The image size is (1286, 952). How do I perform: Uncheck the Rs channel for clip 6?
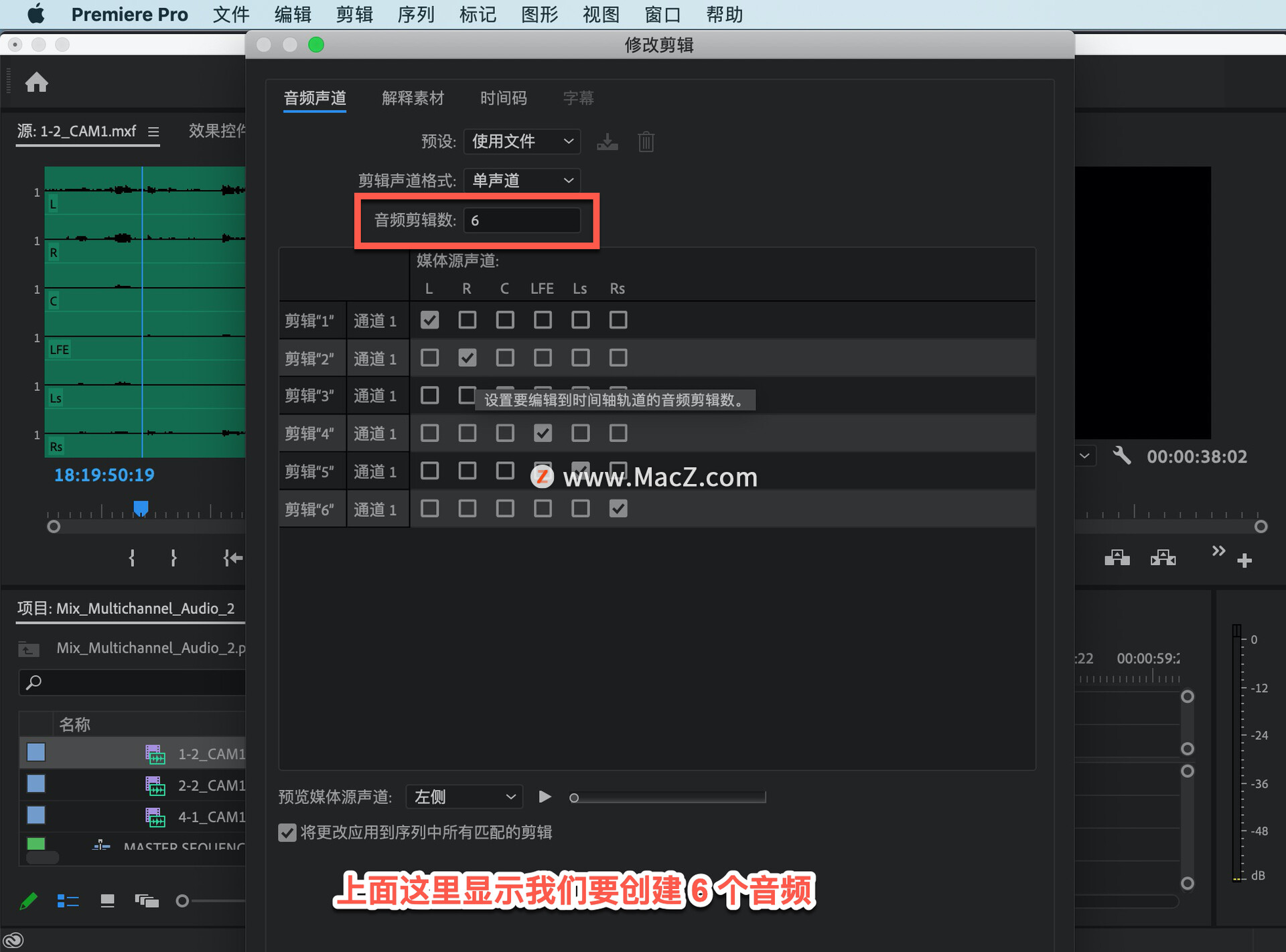618,509
